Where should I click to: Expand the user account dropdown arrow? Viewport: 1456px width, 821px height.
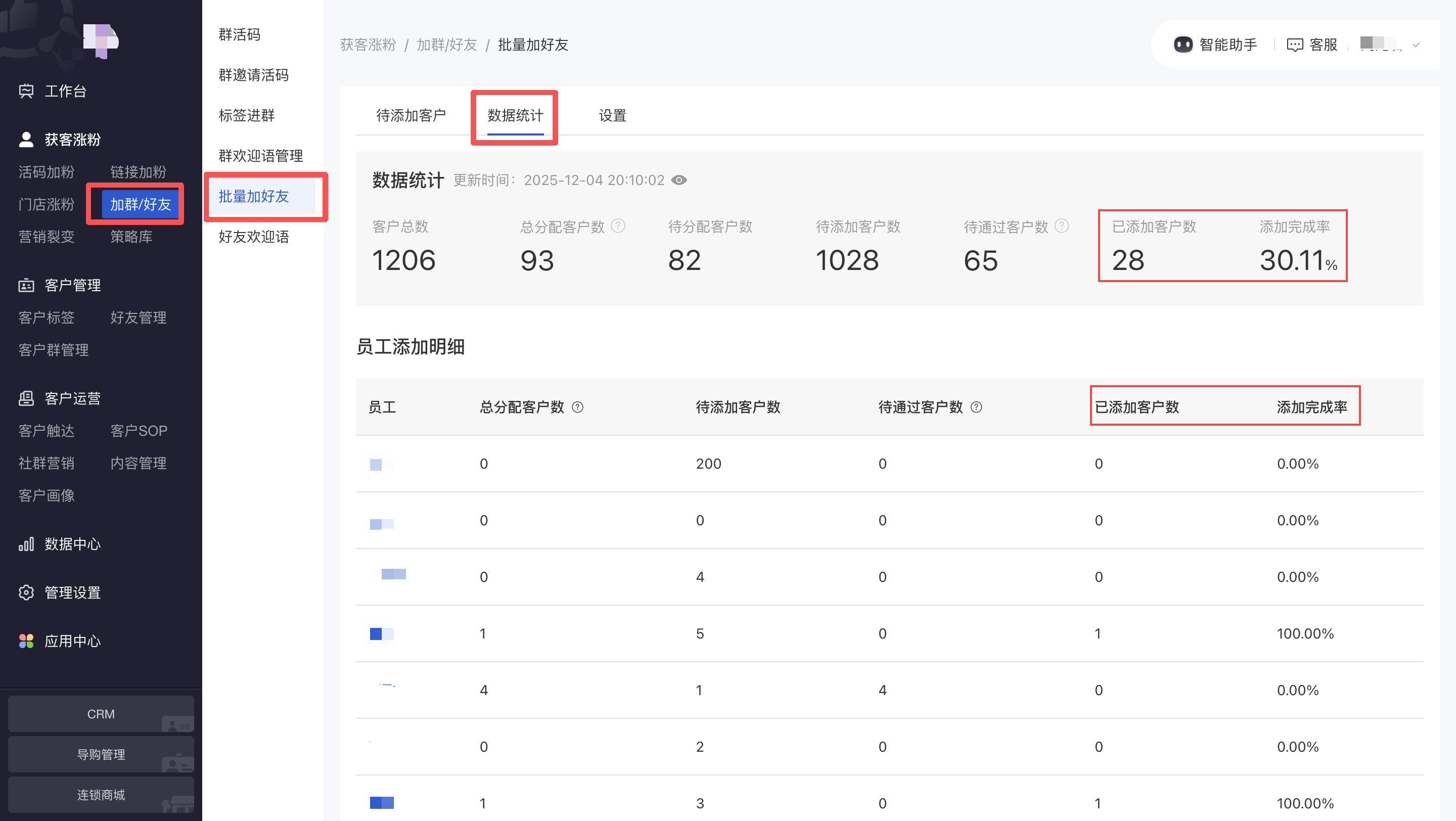(x=1416, y=45)
